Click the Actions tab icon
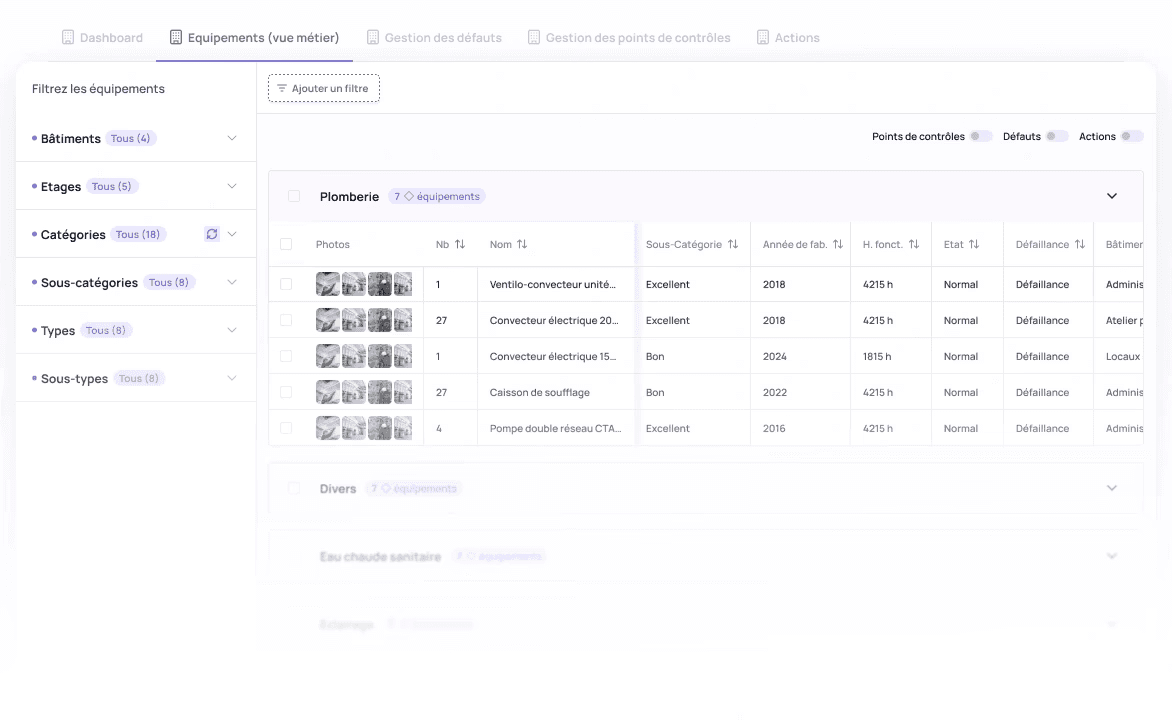Image resolution: width=1172 pixels, height=721 pixels. click(x=762, y=37)
